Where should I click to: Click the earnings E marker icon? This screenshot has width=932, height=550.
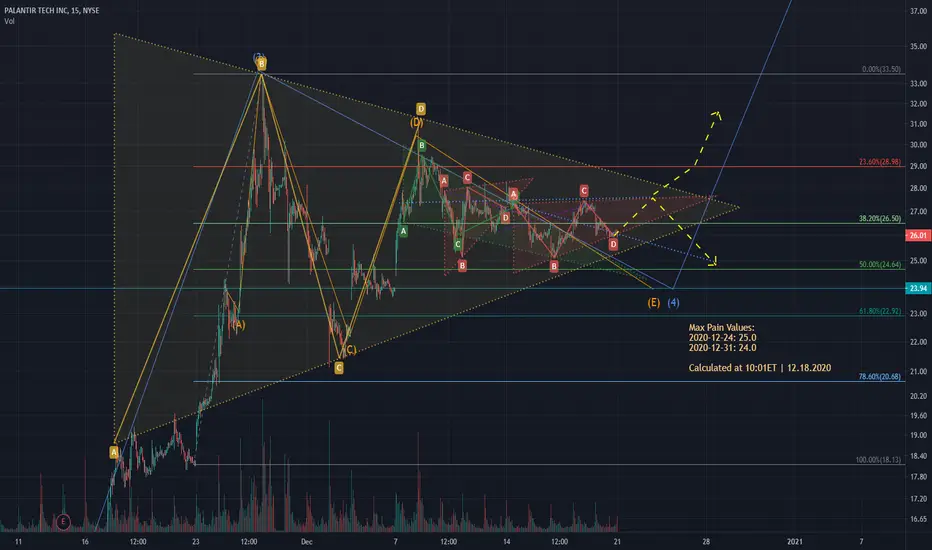(63, 522)
